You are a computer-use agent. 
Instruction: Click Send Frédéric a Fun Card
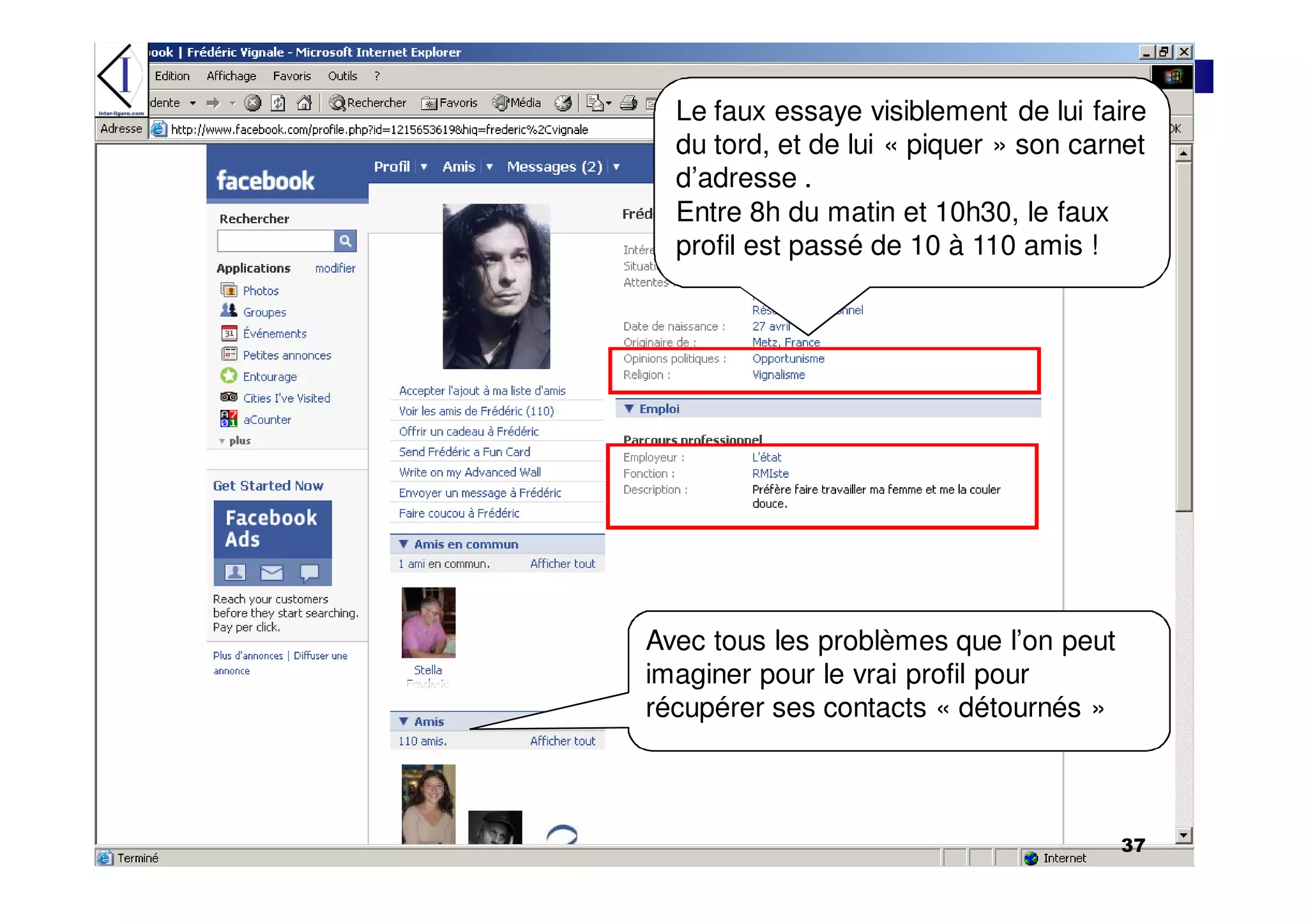click(464, 452)
